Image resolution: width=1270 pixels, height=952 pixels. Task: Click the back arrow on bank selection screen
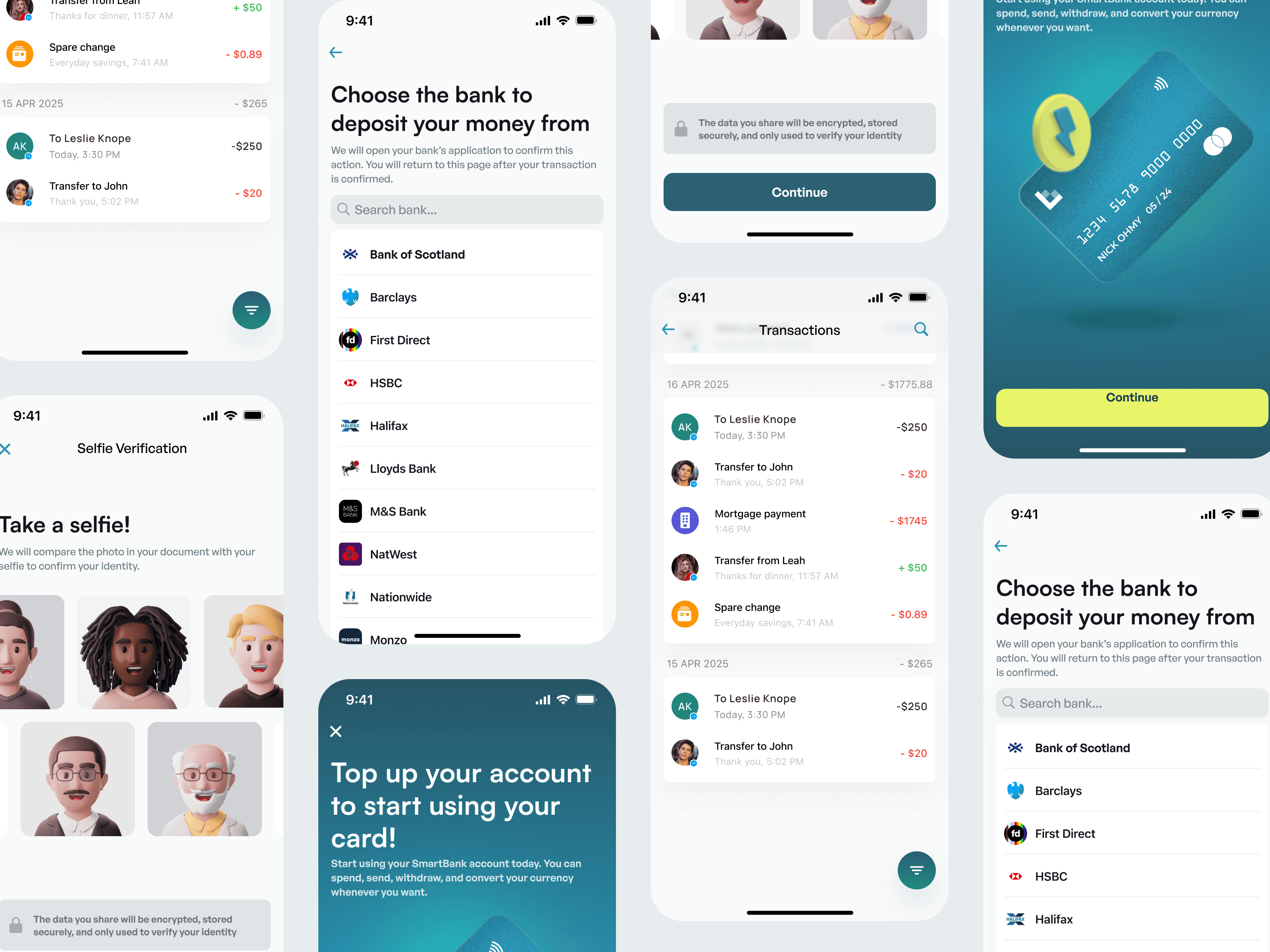click(x=336, y=52)
